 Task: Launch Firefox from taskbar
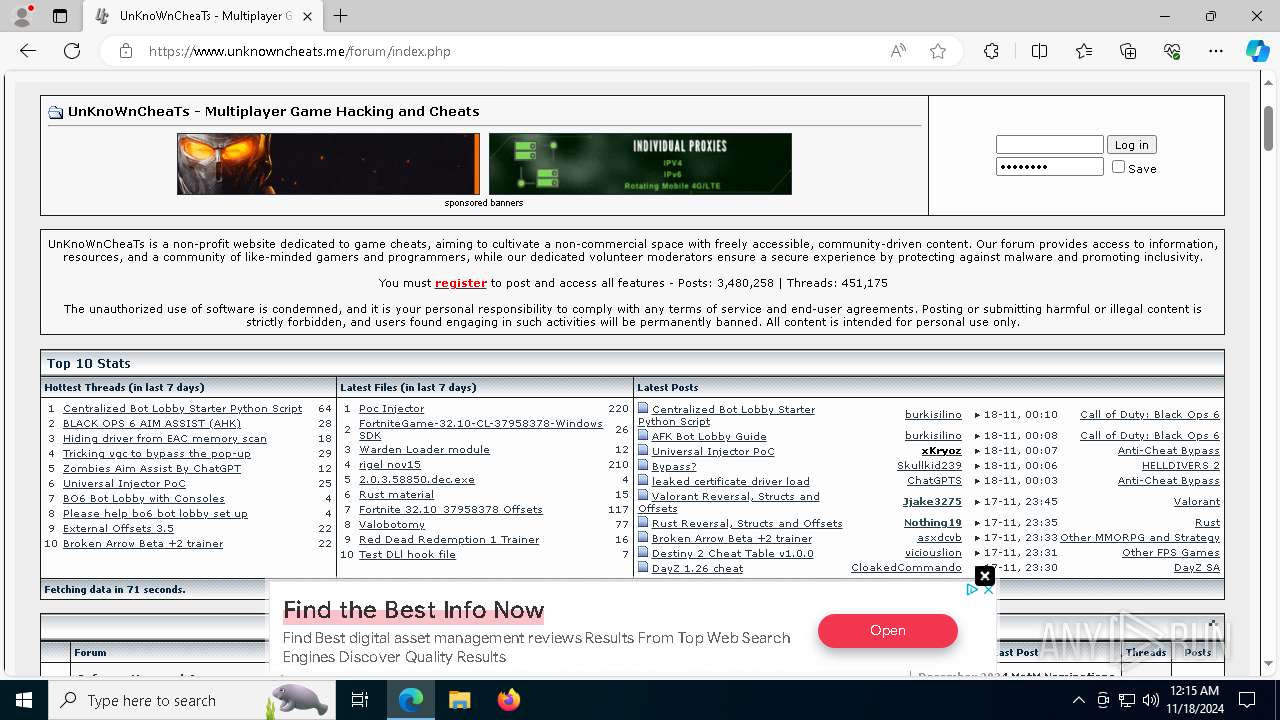click(508, 700)
